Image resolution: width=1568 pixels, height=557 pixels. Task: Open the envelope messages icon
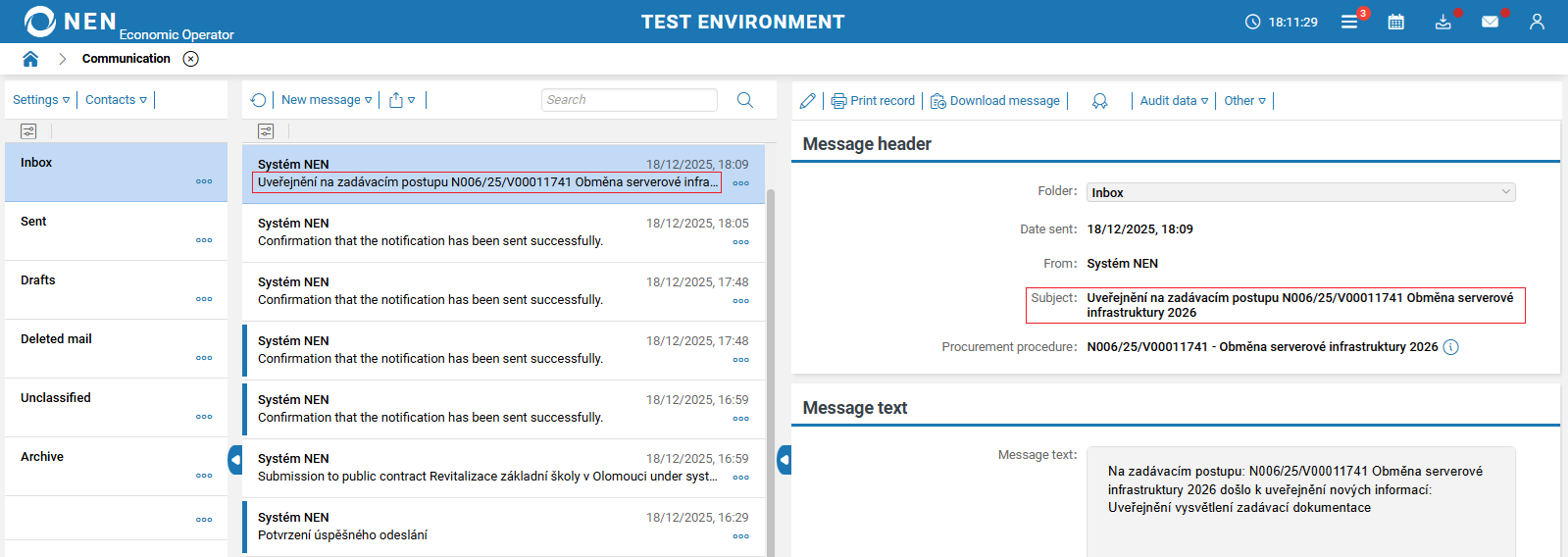coord(1490,22)
